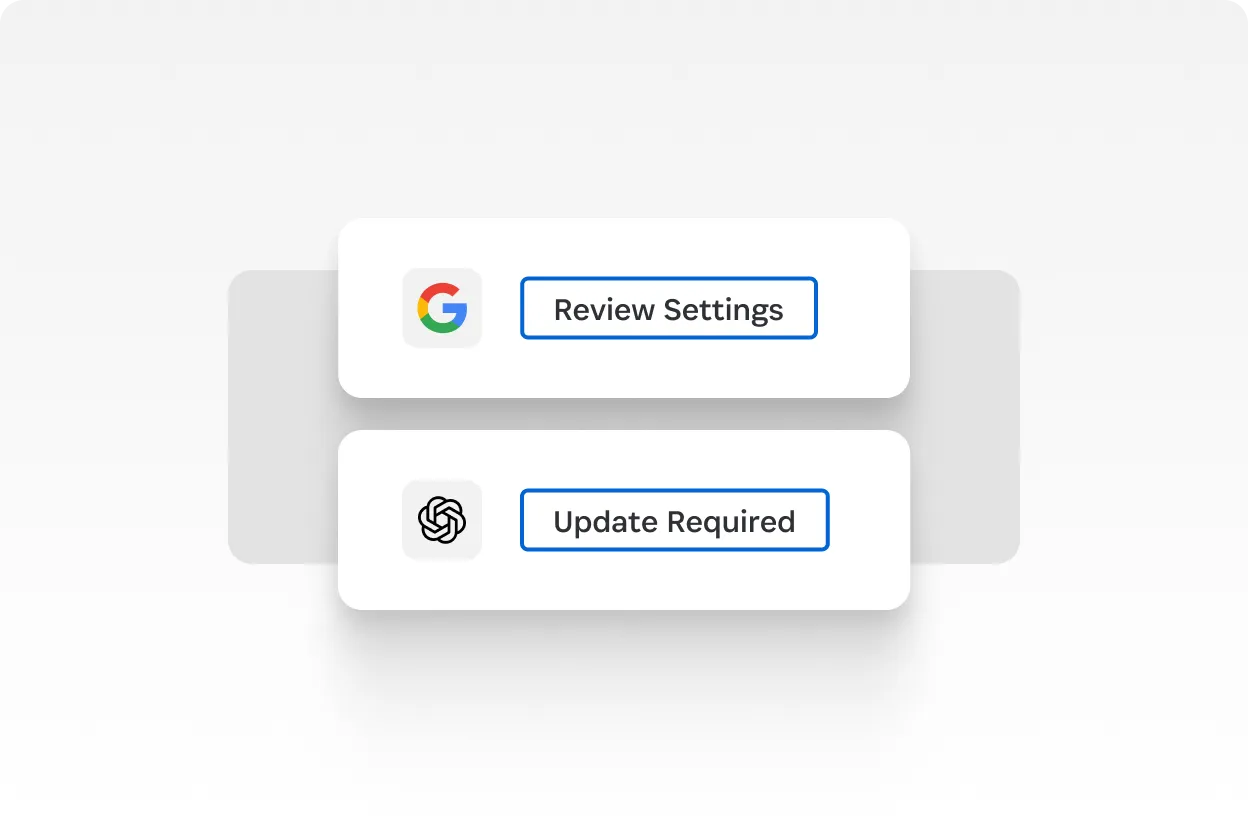This screenshot has height=832, width=1248.
Task: Open the OpenAI integration card
Action: click(x=624, y=520)
